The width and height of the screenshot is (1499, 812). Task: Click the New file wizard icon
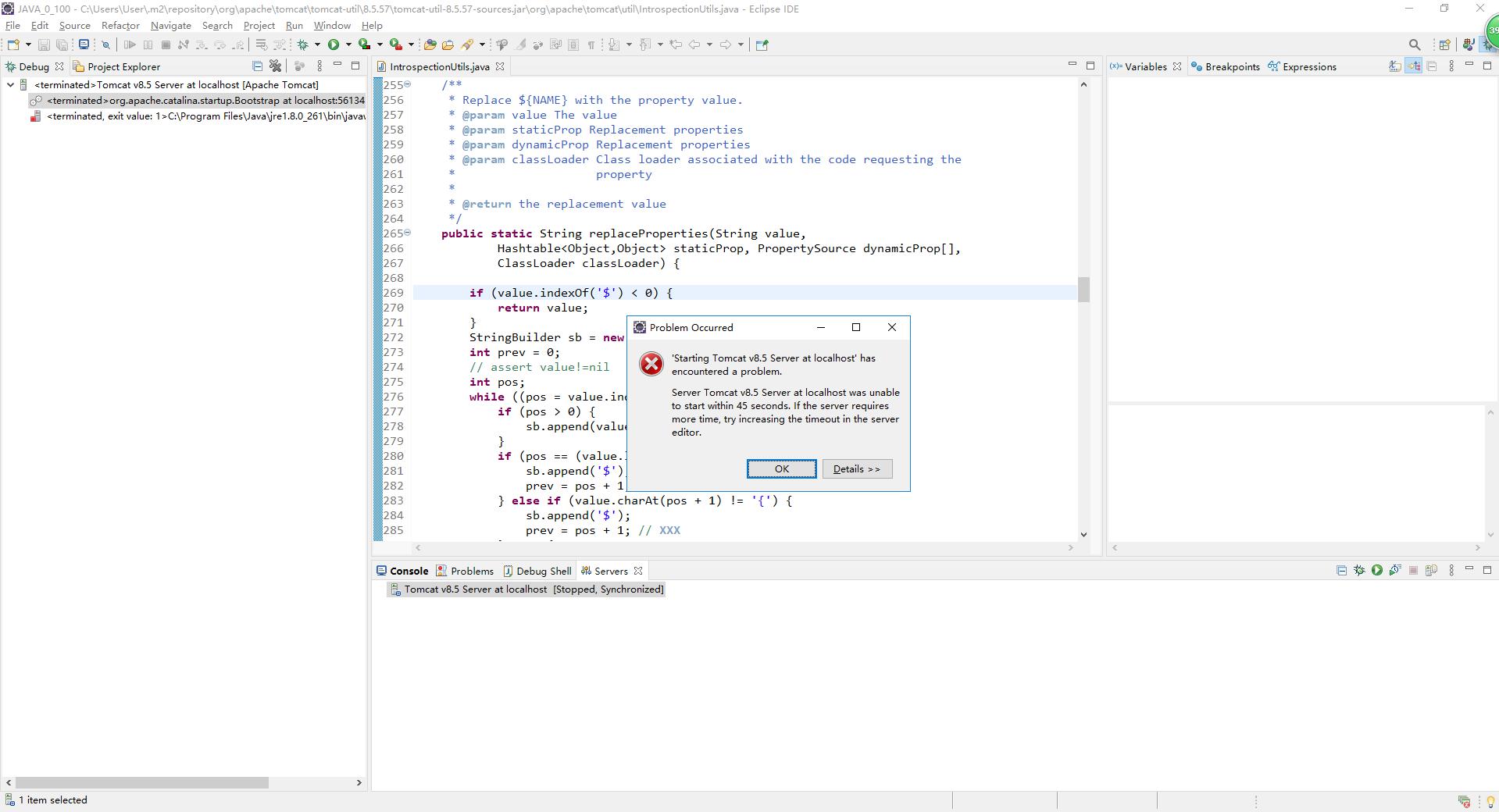[13, 45]
